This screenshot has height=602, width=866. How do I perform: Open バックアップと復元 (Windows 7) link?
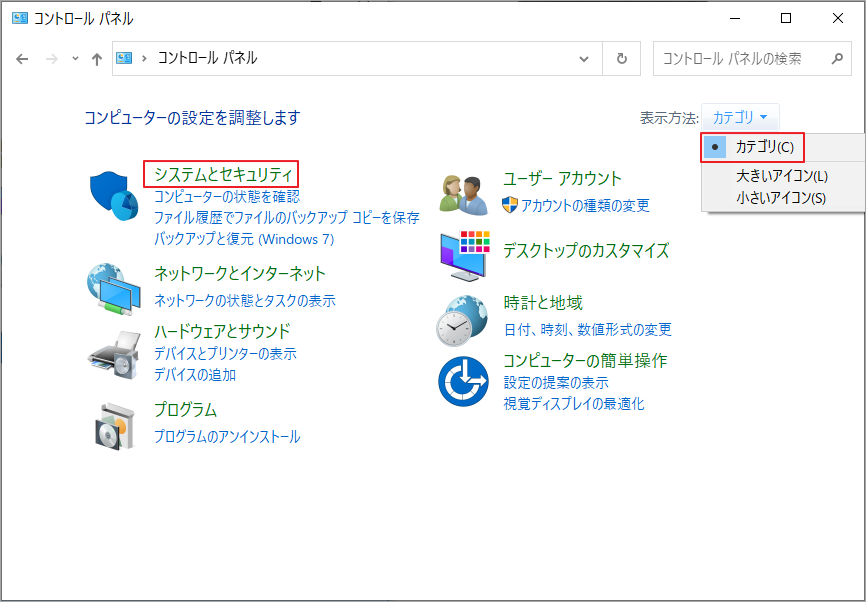click(244, 239)
